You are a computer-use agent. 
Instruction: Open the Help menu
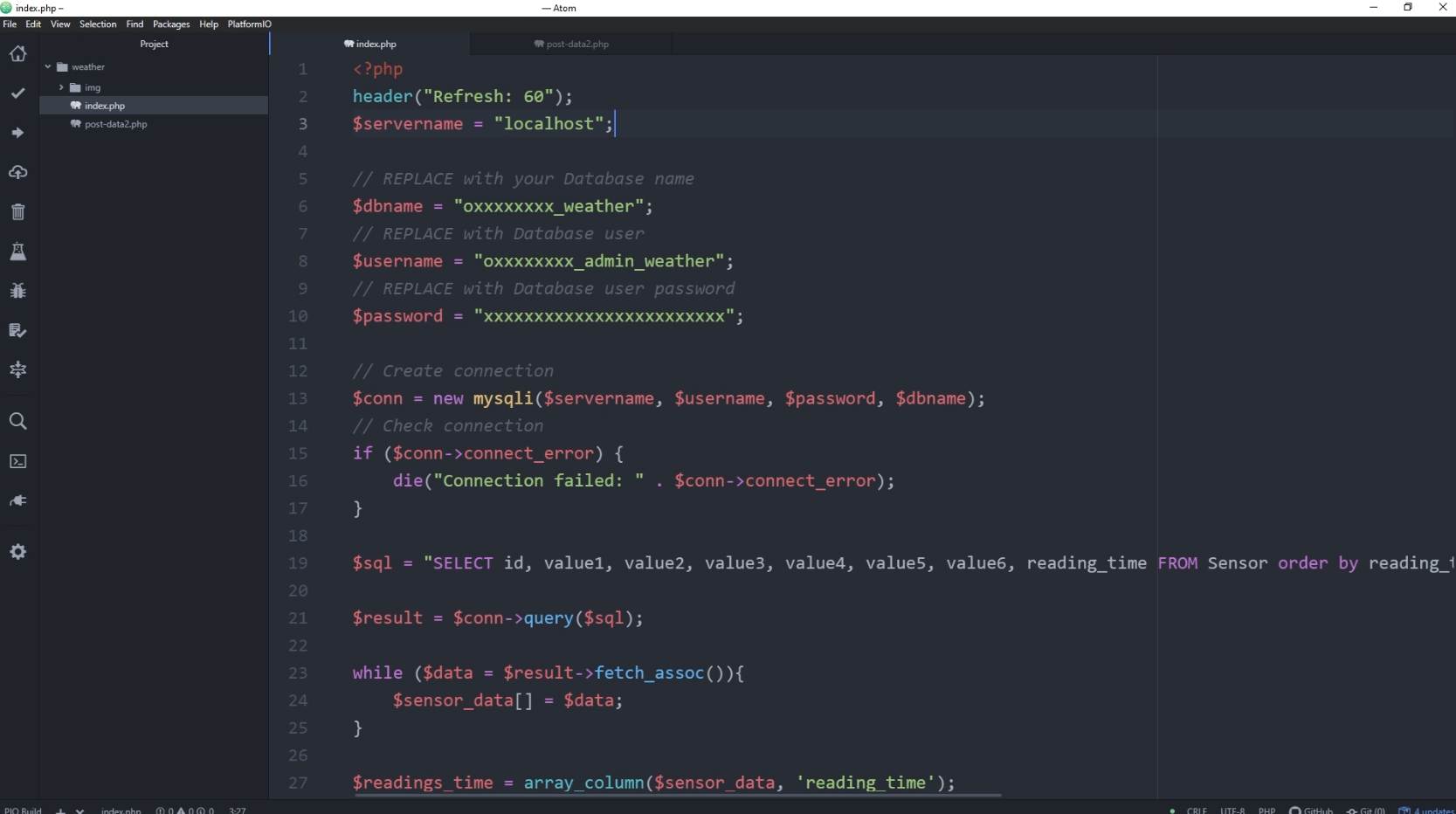[x=209, y=24]
